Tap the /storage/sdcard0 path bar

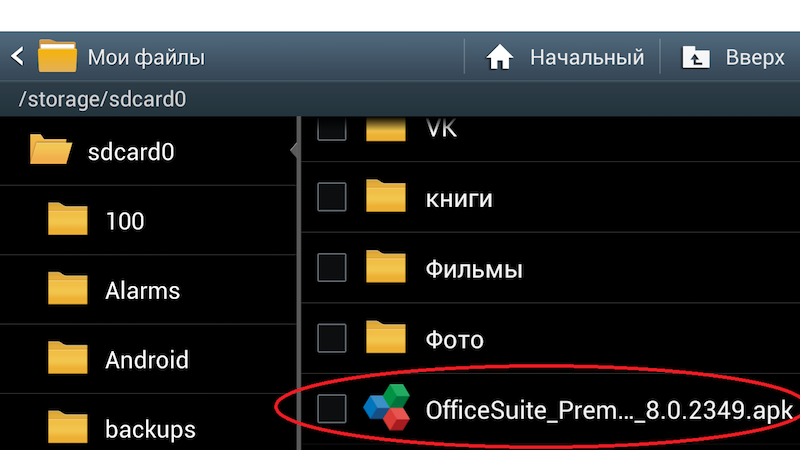(400, 99)
